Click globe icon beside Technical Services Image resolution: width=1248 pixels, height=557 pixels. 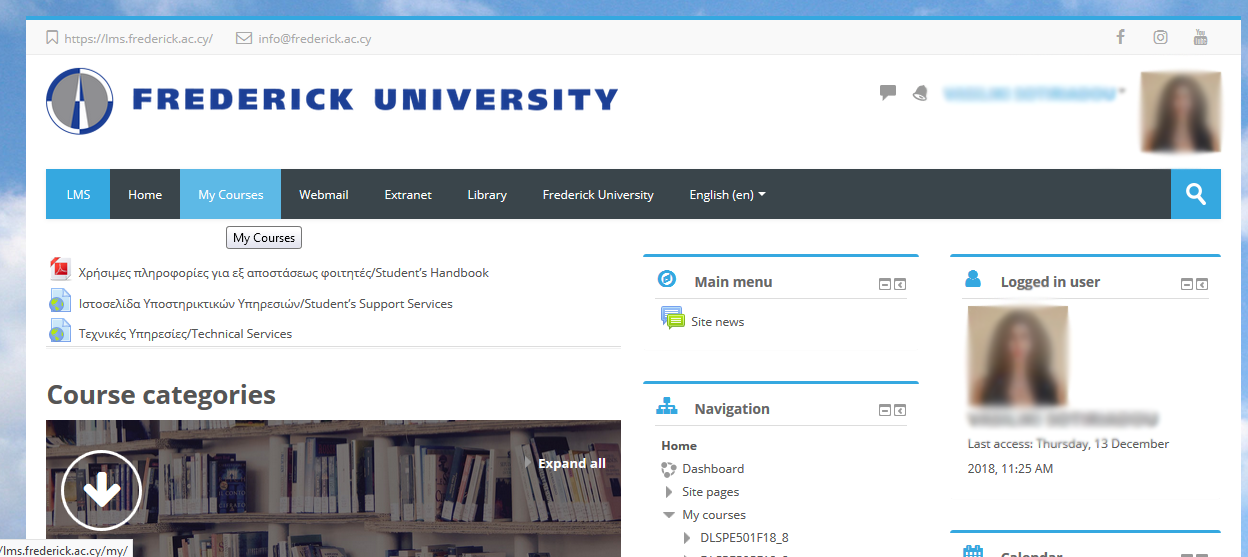point(60,332)
